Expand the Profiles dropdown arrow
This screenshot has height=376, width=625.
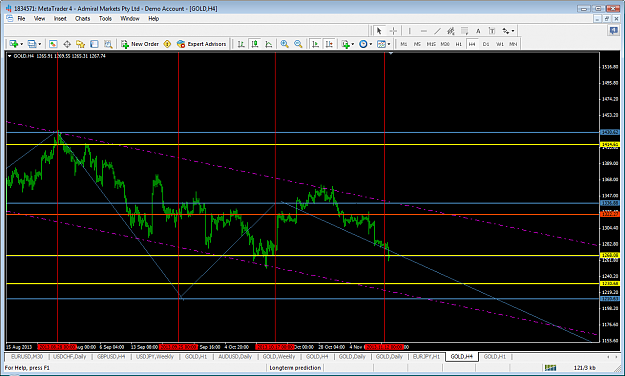click(x=40, y=44)
